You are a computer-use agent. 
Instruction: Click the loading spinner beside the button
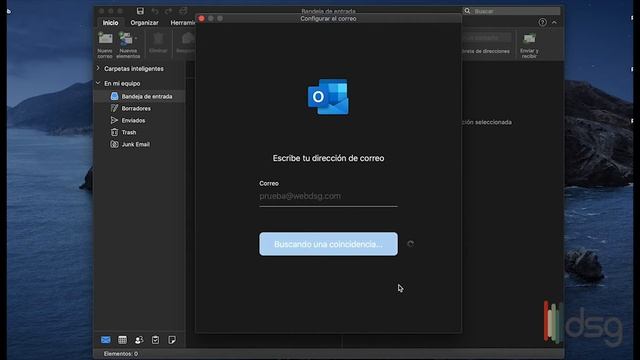[x=411, y=244]
